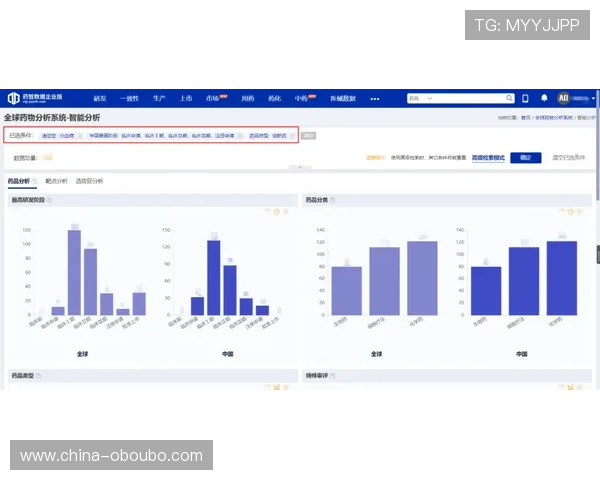600x480 pixels.
Task: Open the 研发 menu in top navigation
Action: (x=100, y=98)
